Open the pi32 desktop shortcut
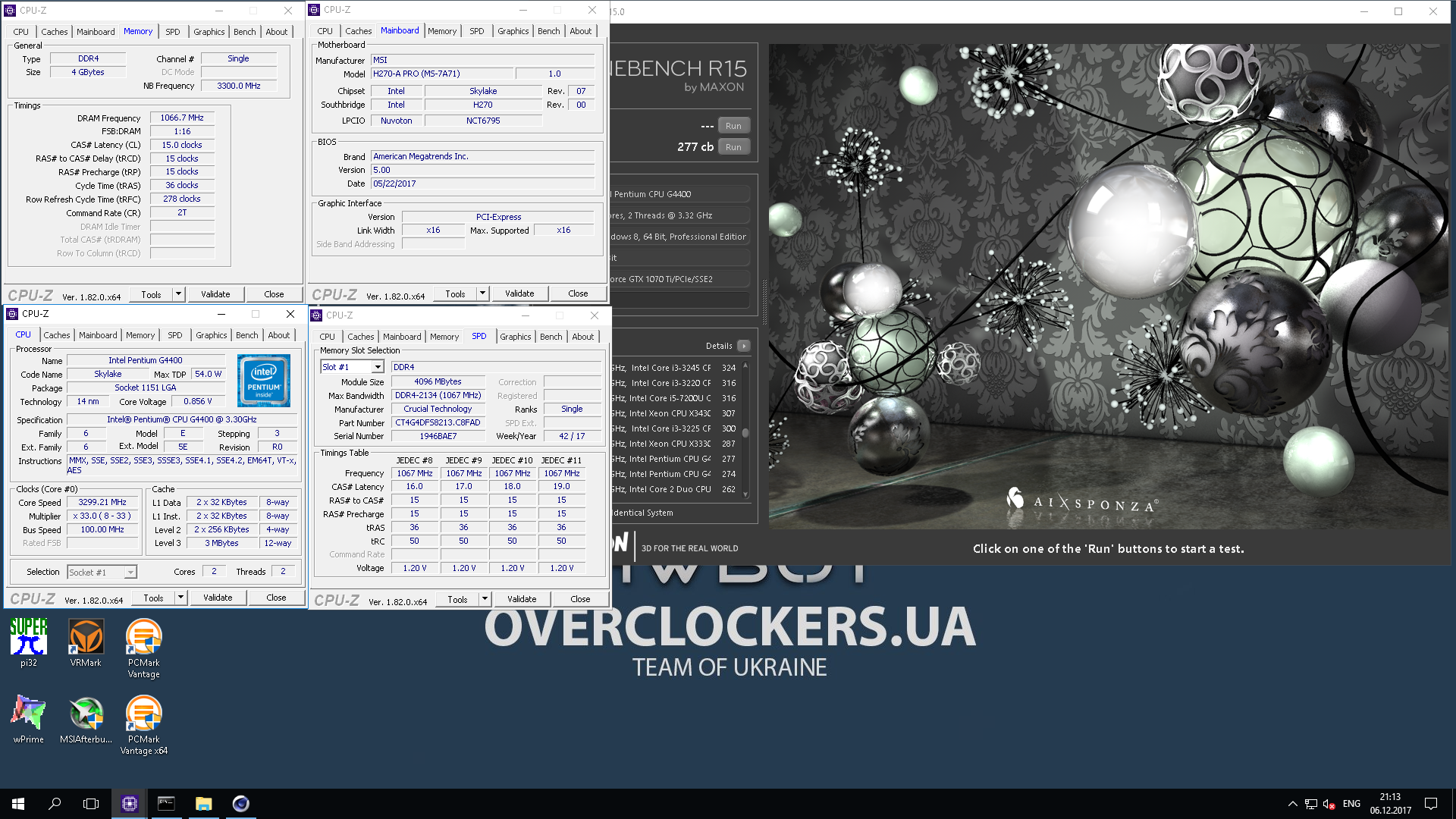 pyautogui.click(x=29, y=642)
